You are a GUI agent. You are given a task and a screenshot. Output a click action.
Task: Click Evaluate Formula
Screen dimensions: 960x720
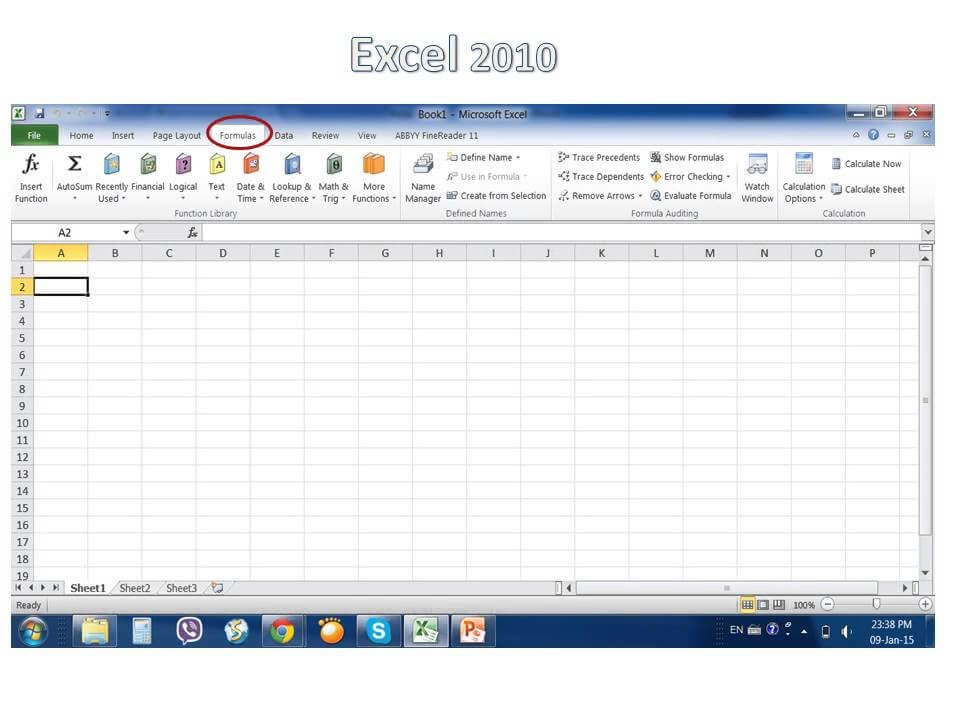691,195
